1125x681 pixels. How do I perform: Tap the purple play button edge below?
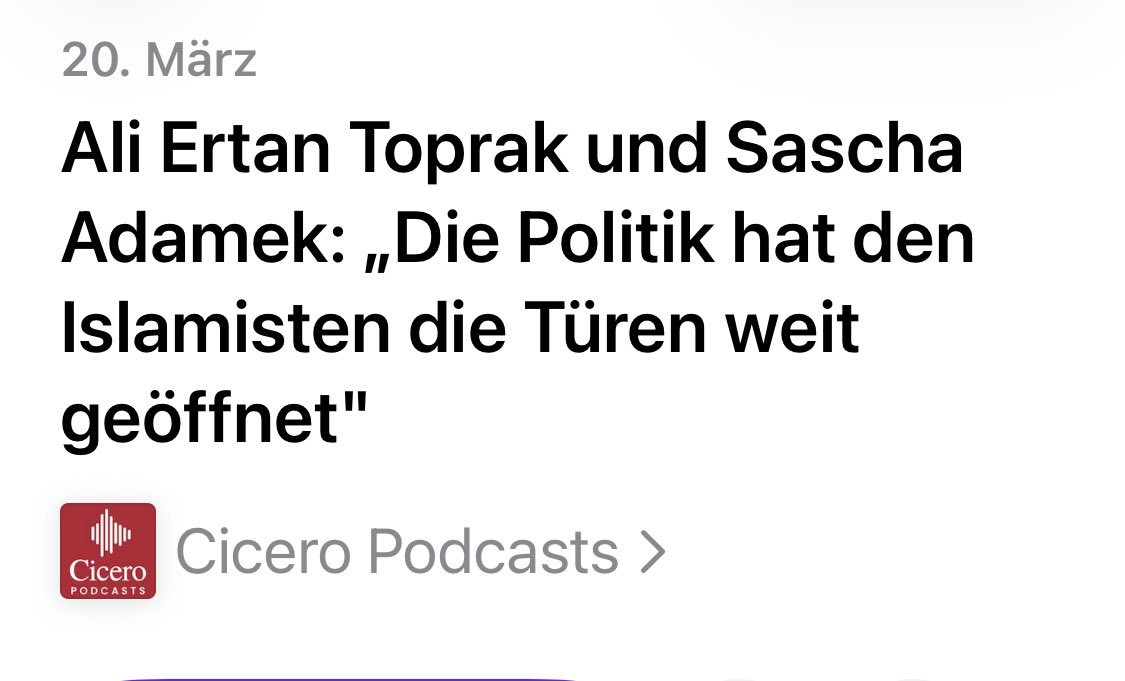349,678
